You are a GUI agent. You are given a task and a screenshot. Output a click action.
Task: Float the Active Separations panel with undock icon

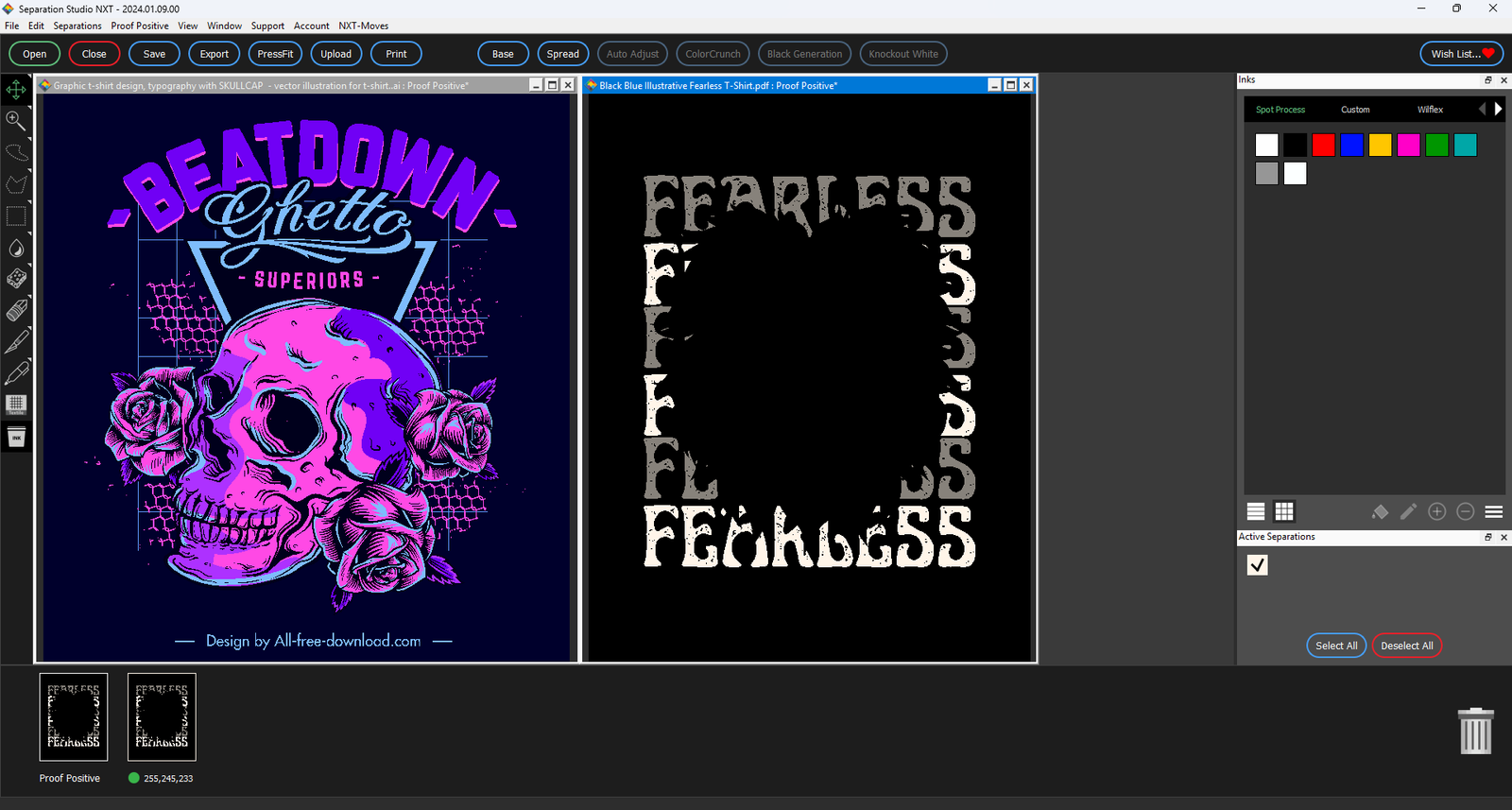1488,537
